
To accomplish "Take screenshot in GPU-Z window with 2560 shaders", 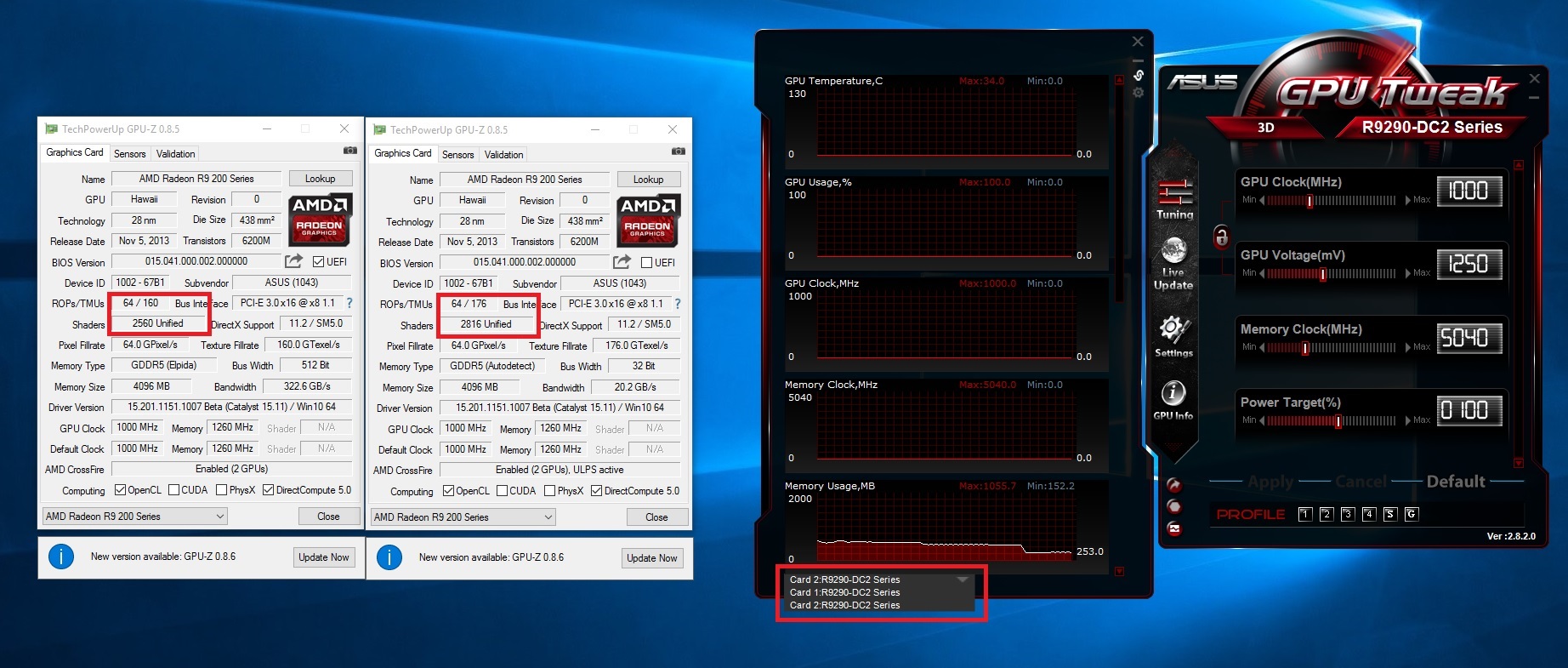I will click(x=349, y=151).
